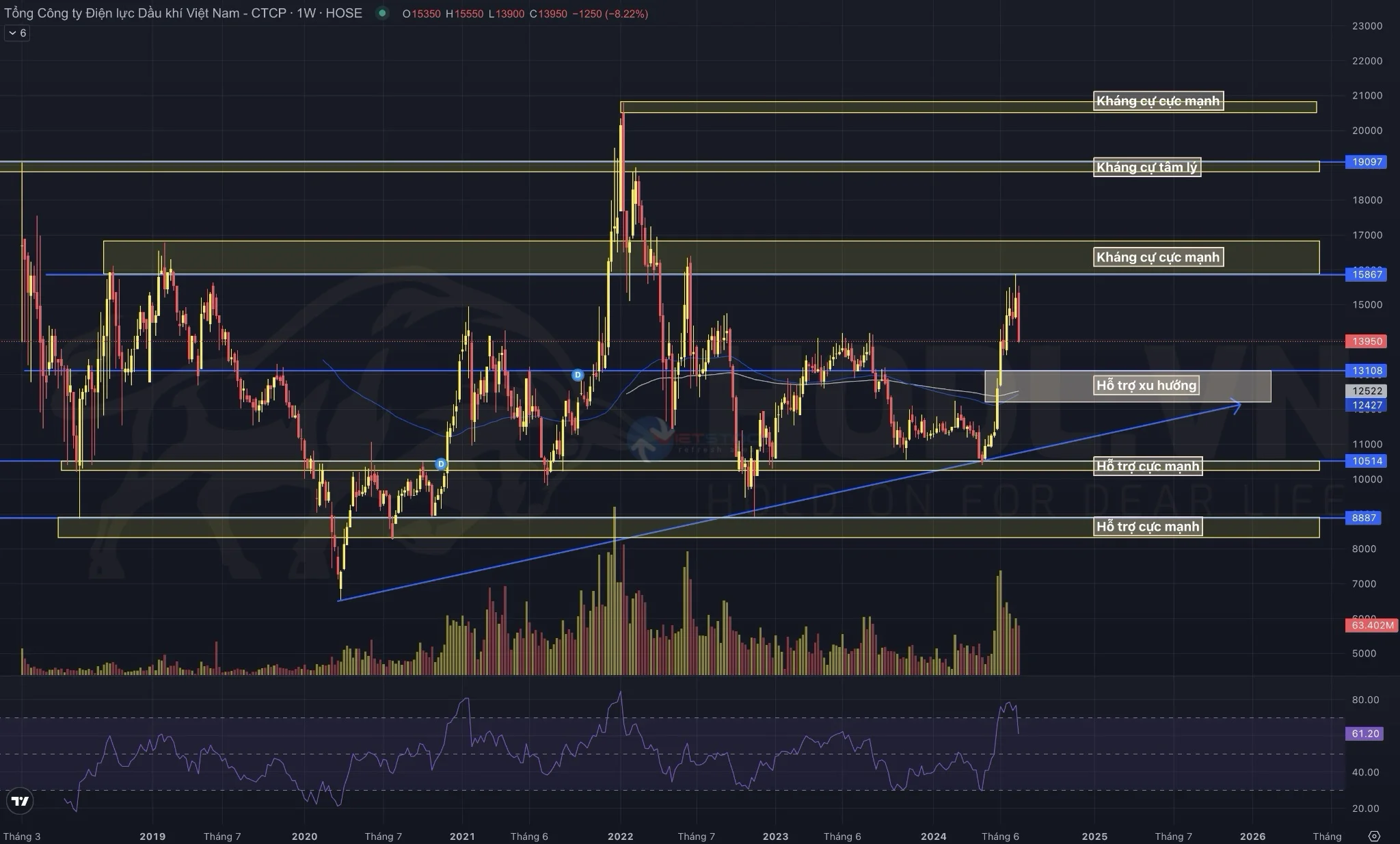Screen dimensions: 1400x844
Task: Click the 2025 date on time axis
Action: click(x=1094, y=836)
